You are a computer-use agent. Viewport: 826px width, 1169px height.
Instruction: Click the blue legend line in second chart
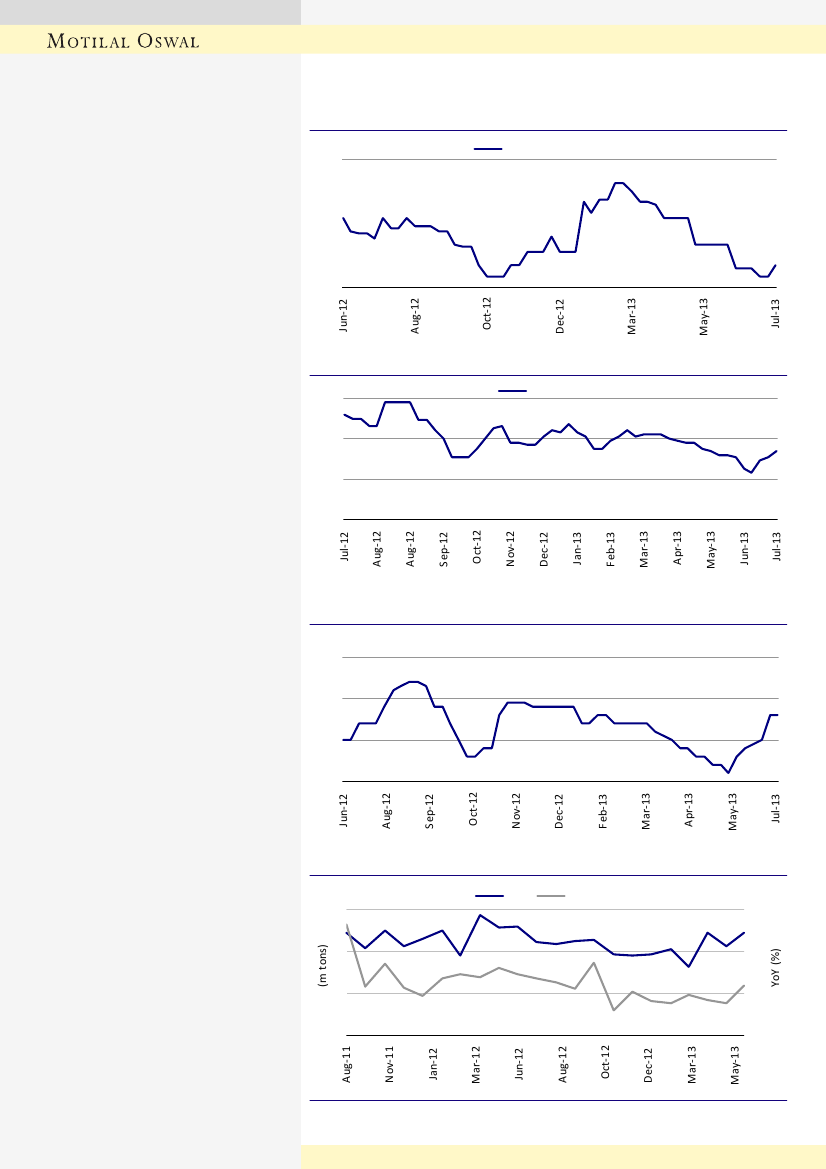coord(512,390)
